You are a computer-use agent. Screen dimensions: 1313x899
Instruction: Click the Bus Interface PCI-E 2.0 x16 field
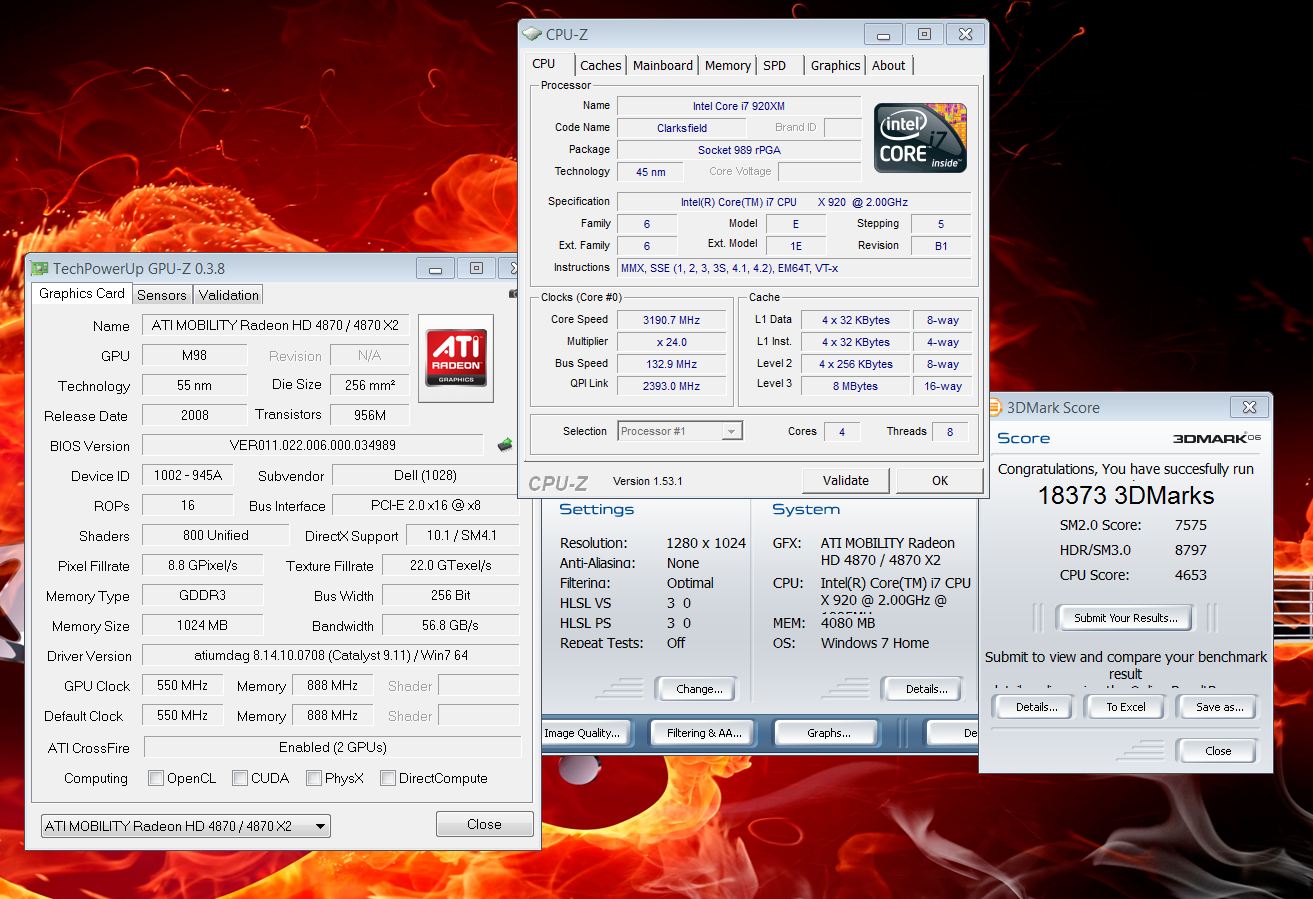click(426, 505)
